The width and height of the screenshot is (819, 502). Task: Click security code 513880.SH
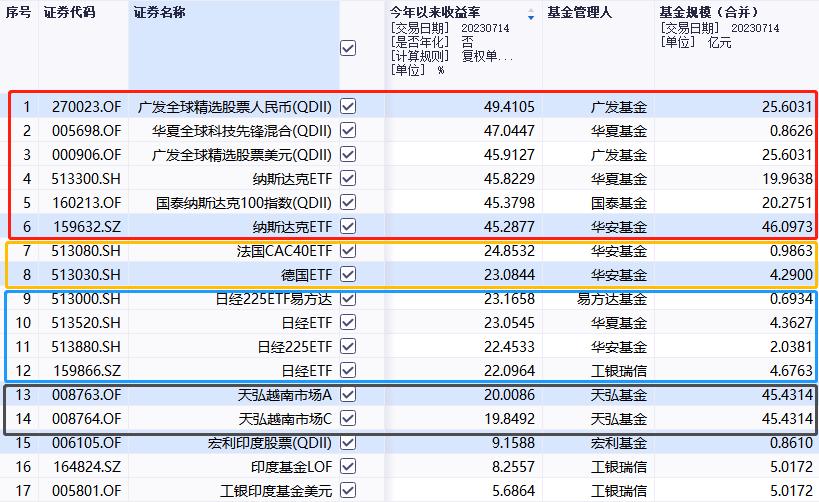coord(86,347)
